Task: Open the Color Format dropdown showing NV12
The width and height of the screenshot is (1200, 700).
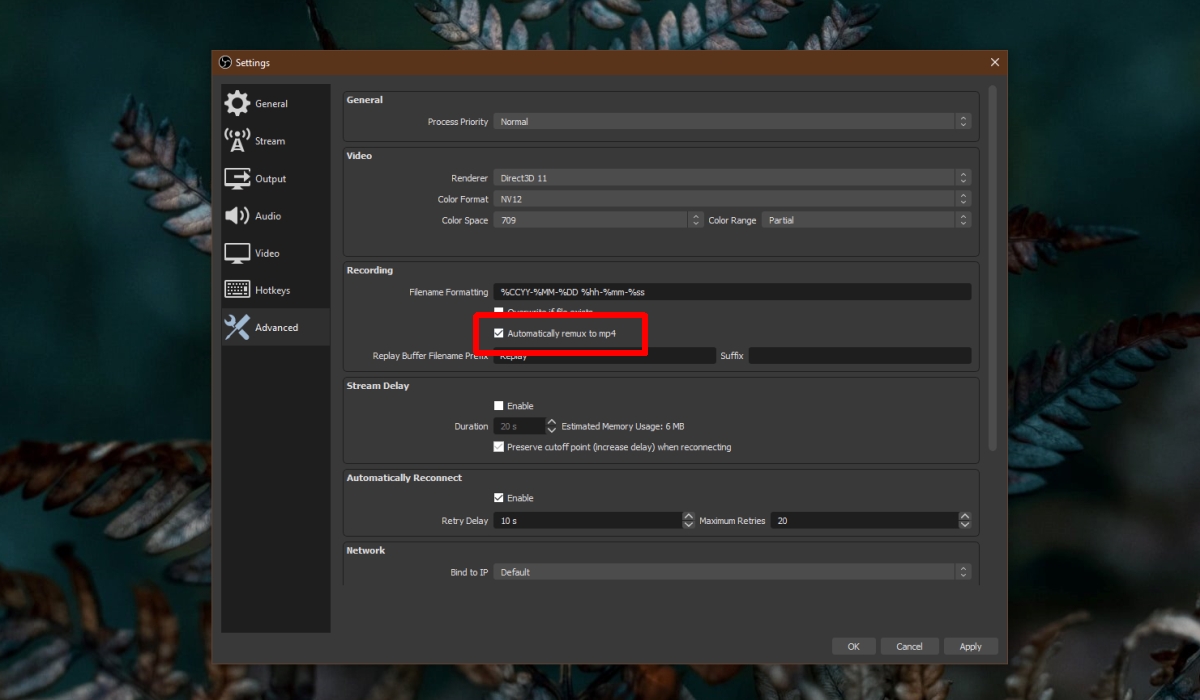Action: (x=732, y=199)
